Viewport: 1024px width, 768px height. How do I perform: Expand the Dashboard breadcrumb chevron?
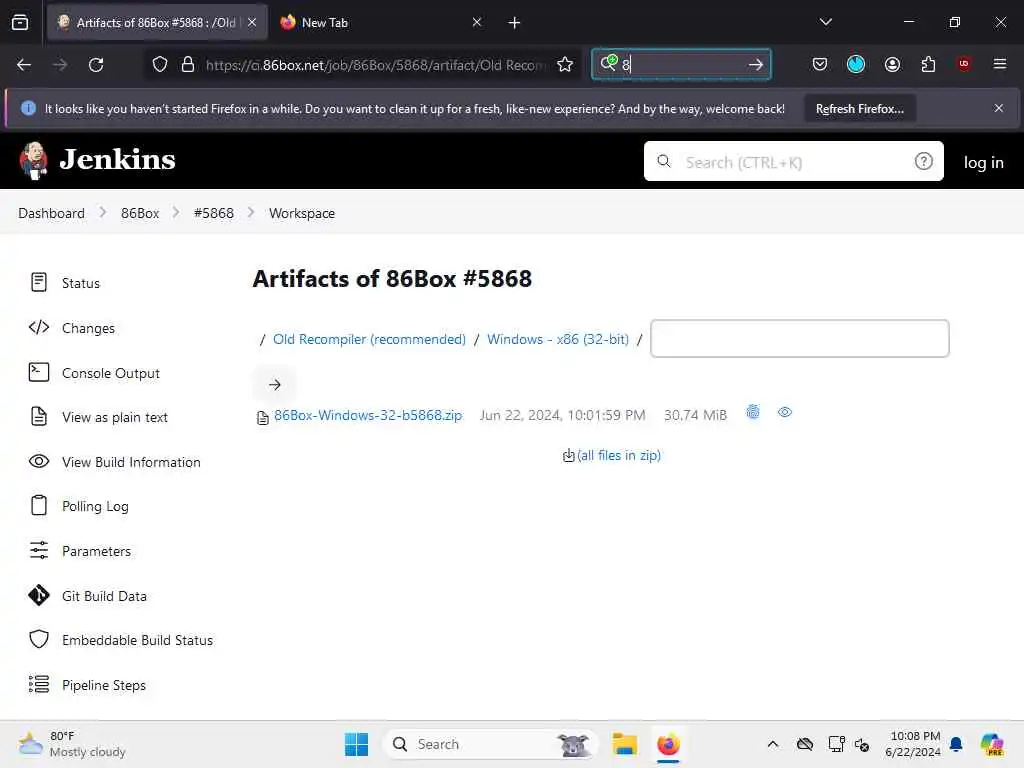(103, 212)
